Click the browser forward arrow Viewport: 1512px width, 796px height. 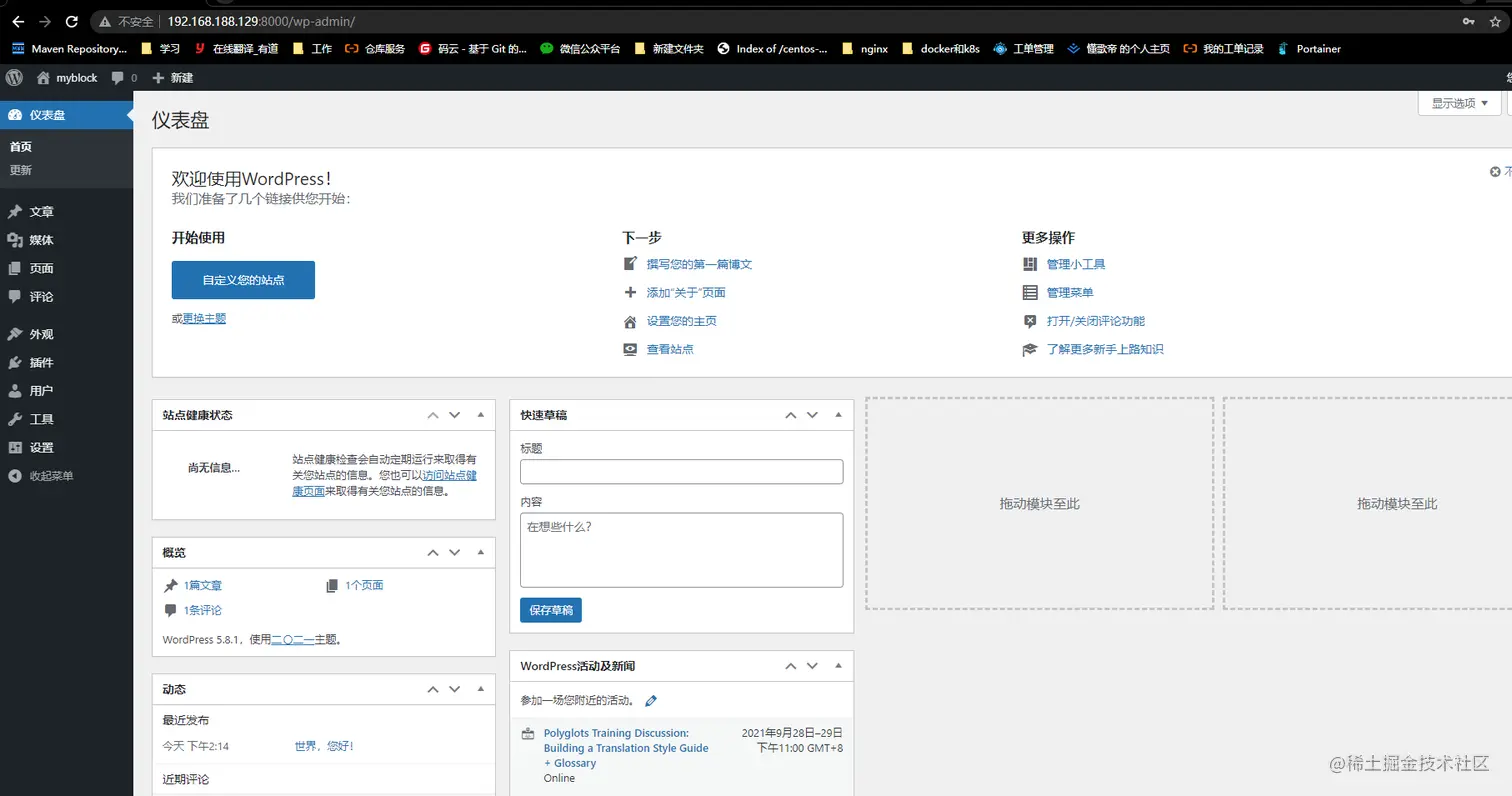pos(45,21)
